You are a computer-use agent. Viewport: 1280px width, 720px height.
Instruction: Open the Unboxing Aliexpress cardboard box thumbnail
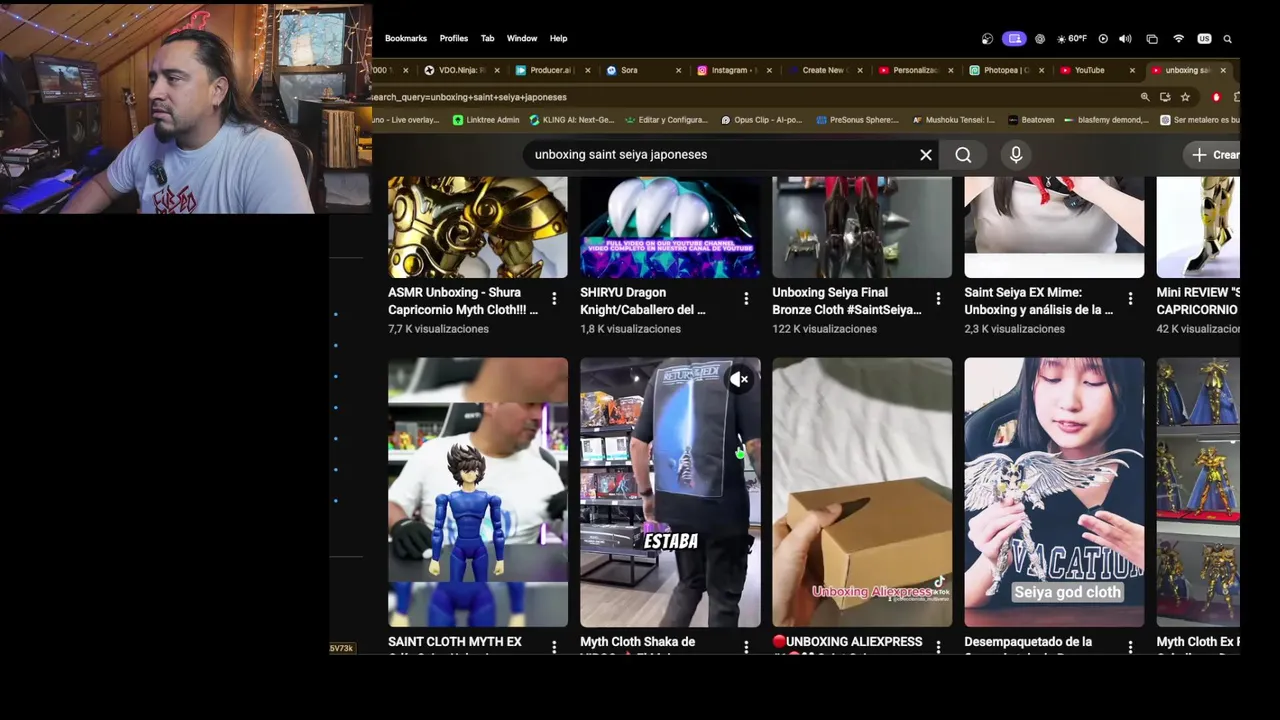pyautogui.click(x=862, y=492)
